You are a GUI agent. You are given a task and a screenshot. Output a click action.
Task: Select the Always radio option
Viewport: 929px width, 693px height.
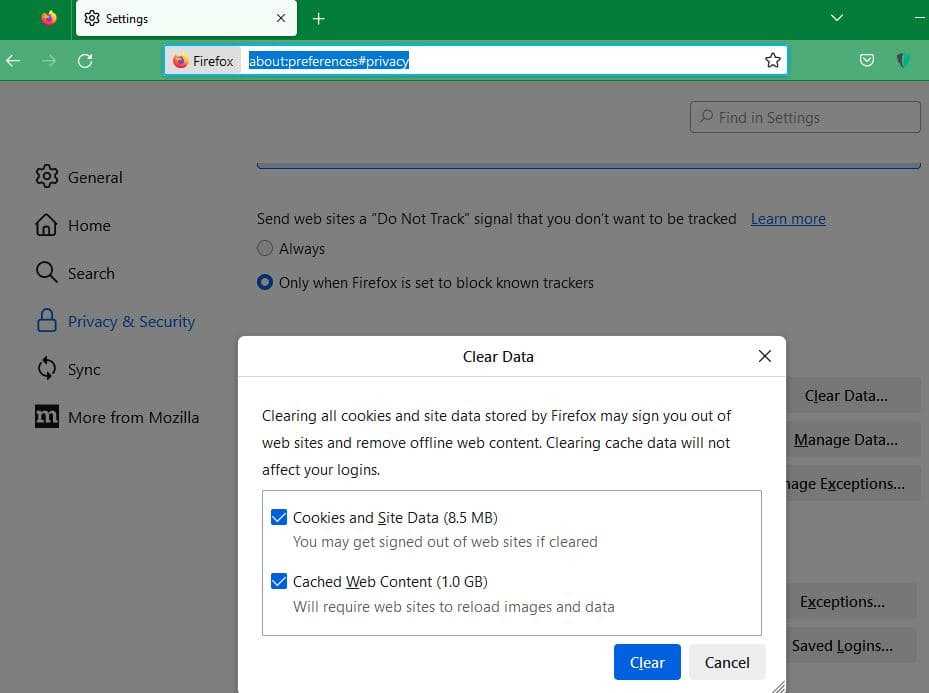(265, 248)
